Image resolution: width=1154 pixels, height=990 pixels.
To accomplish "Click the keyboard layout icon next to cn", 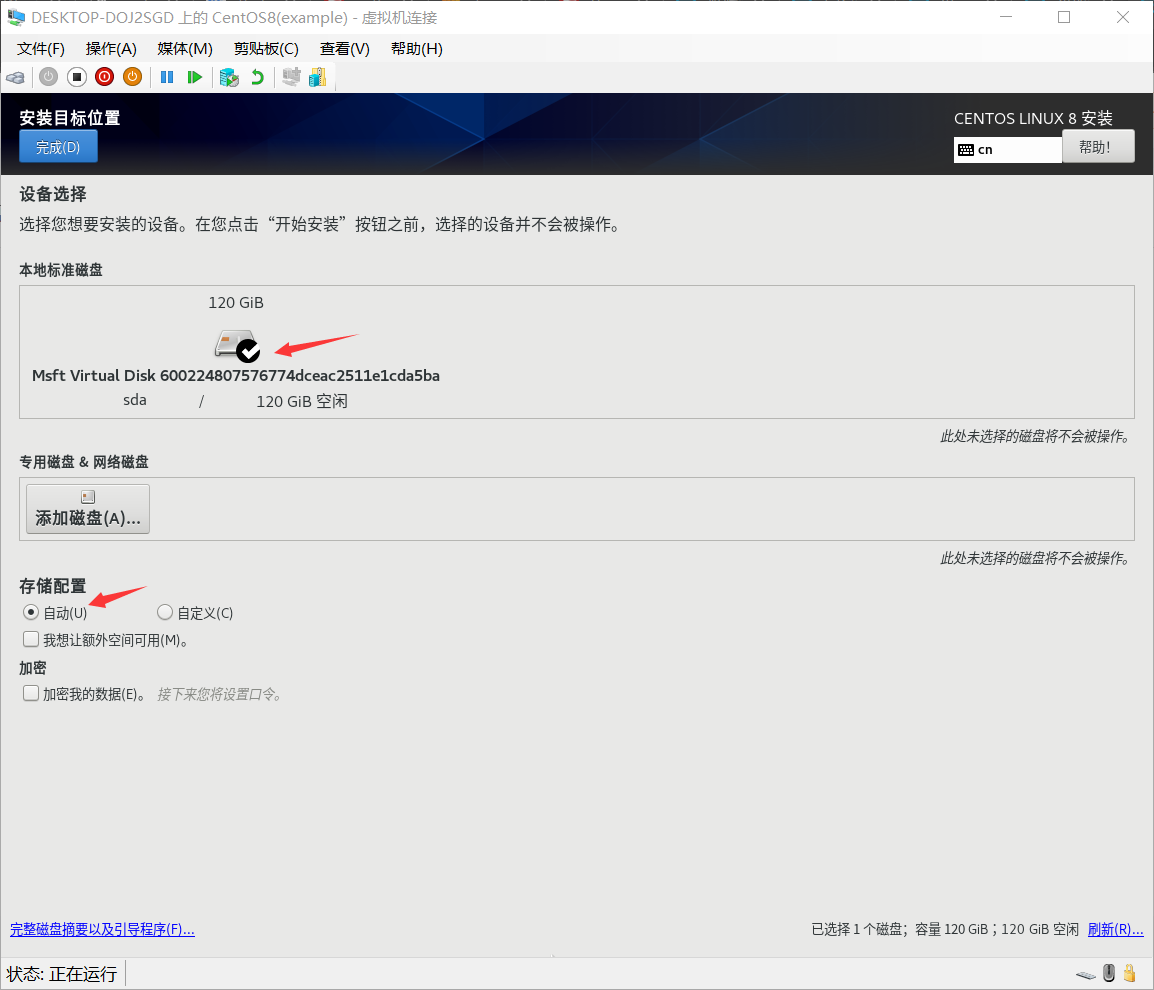I will coord(966,150).
